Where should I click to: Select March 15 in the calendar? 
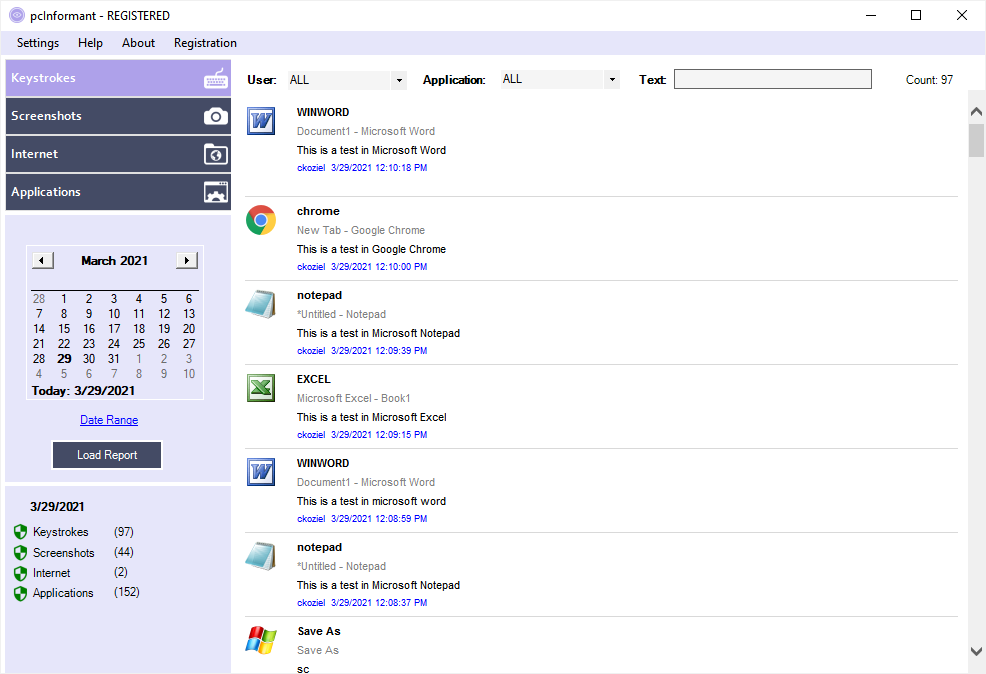(x=64, y=329)
